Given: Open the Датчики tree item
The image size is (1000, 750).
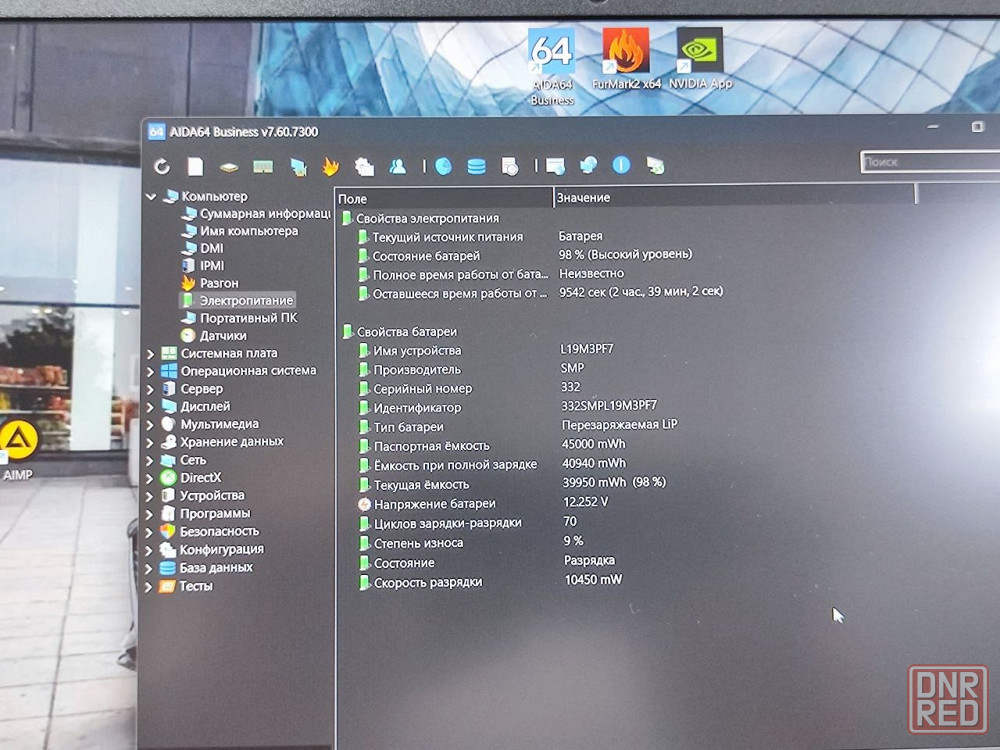Looking at the screenshot, I should (x=214, y=335).
